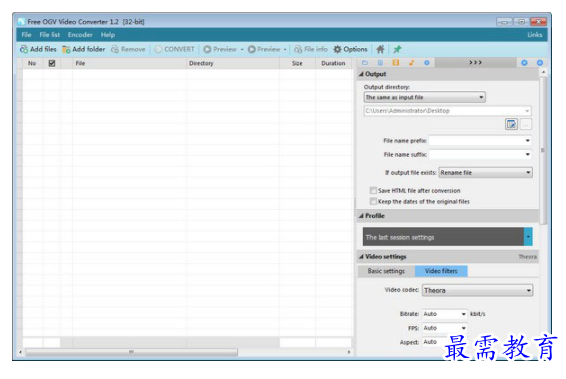Sort by the Duration column header
Image resolution: width=566 pixels, height=379 pixels.
333,63
